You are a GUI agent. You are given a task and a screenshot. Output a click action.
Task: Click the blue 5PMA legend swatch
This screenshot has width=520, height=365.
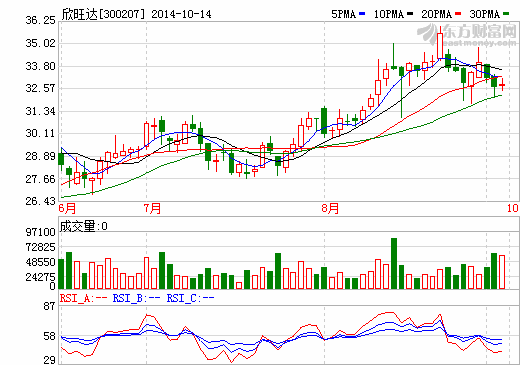pos(362,14)
